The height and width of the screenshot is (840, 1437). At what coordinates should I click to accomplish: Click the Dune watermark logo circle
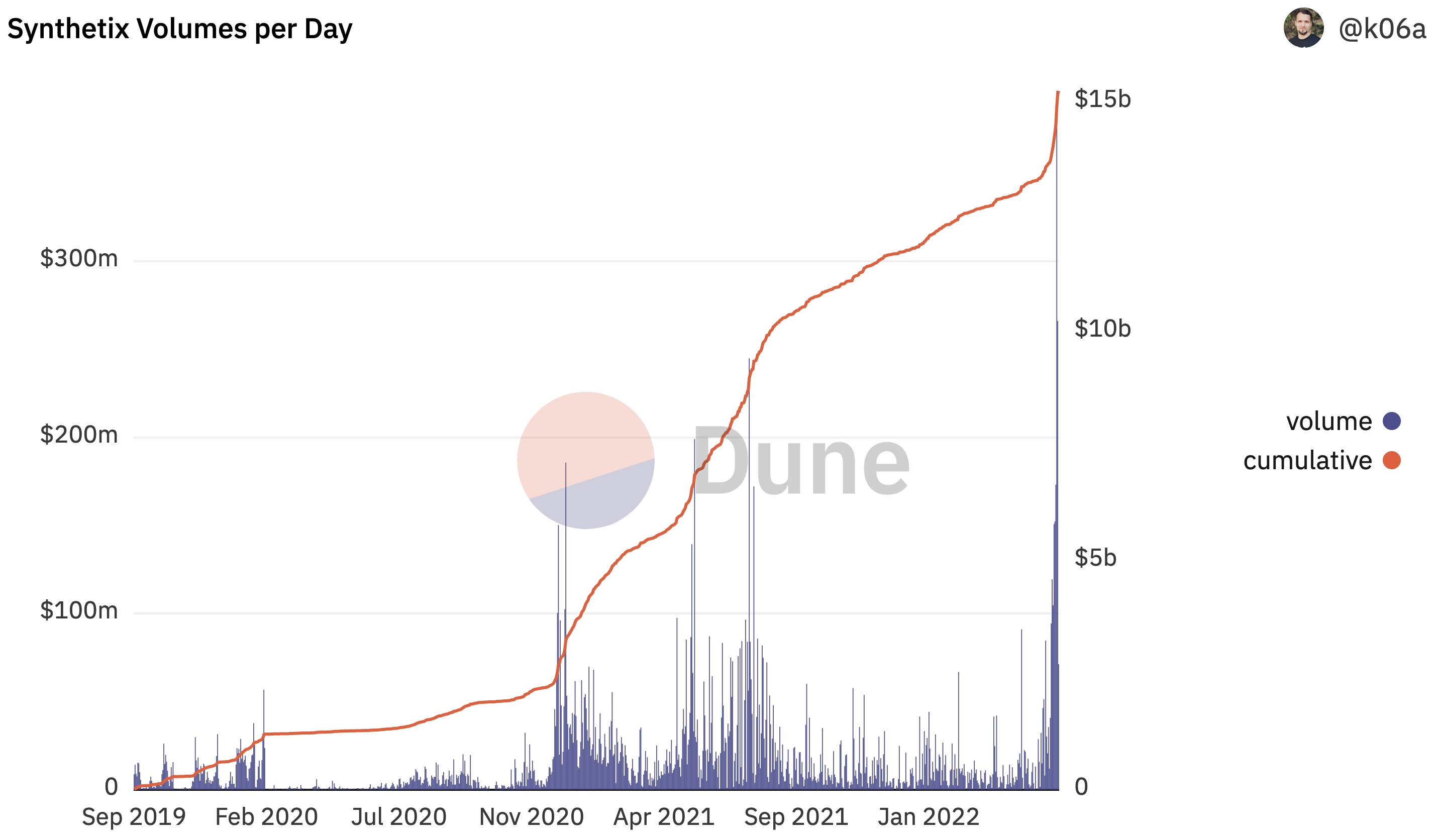586,460
